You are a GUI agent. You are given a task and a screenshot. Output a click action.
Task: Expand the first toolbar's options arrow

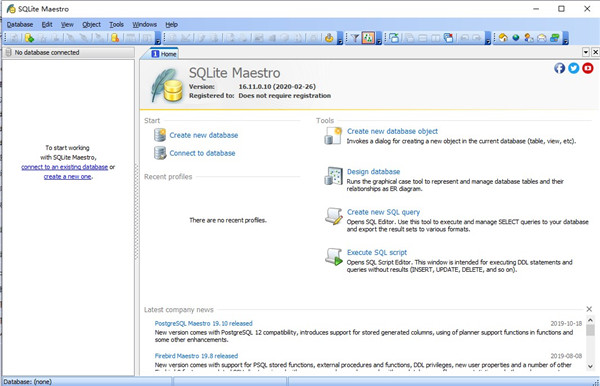pos(158,38)
